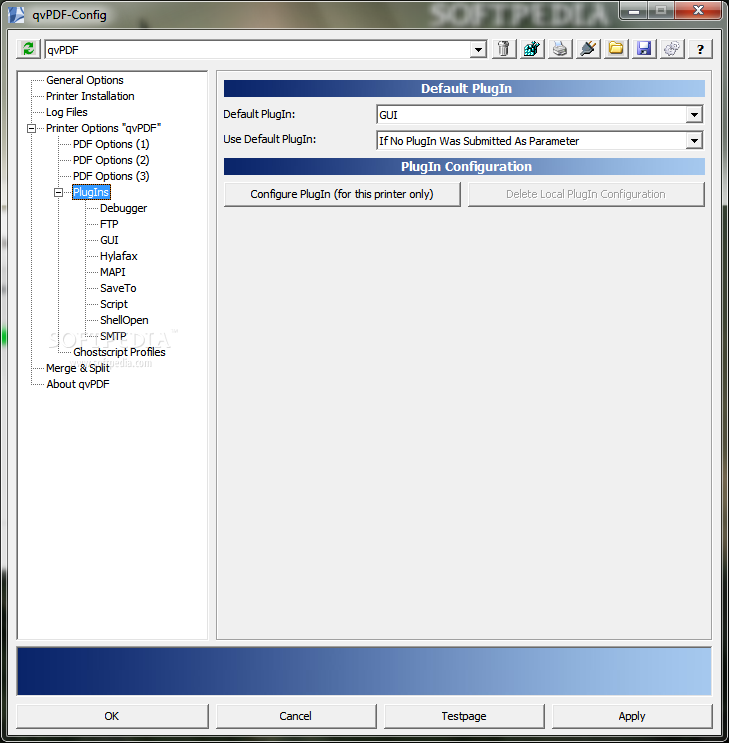729x743 pixels.
Task: Click the Apply button
Action: 632,716
